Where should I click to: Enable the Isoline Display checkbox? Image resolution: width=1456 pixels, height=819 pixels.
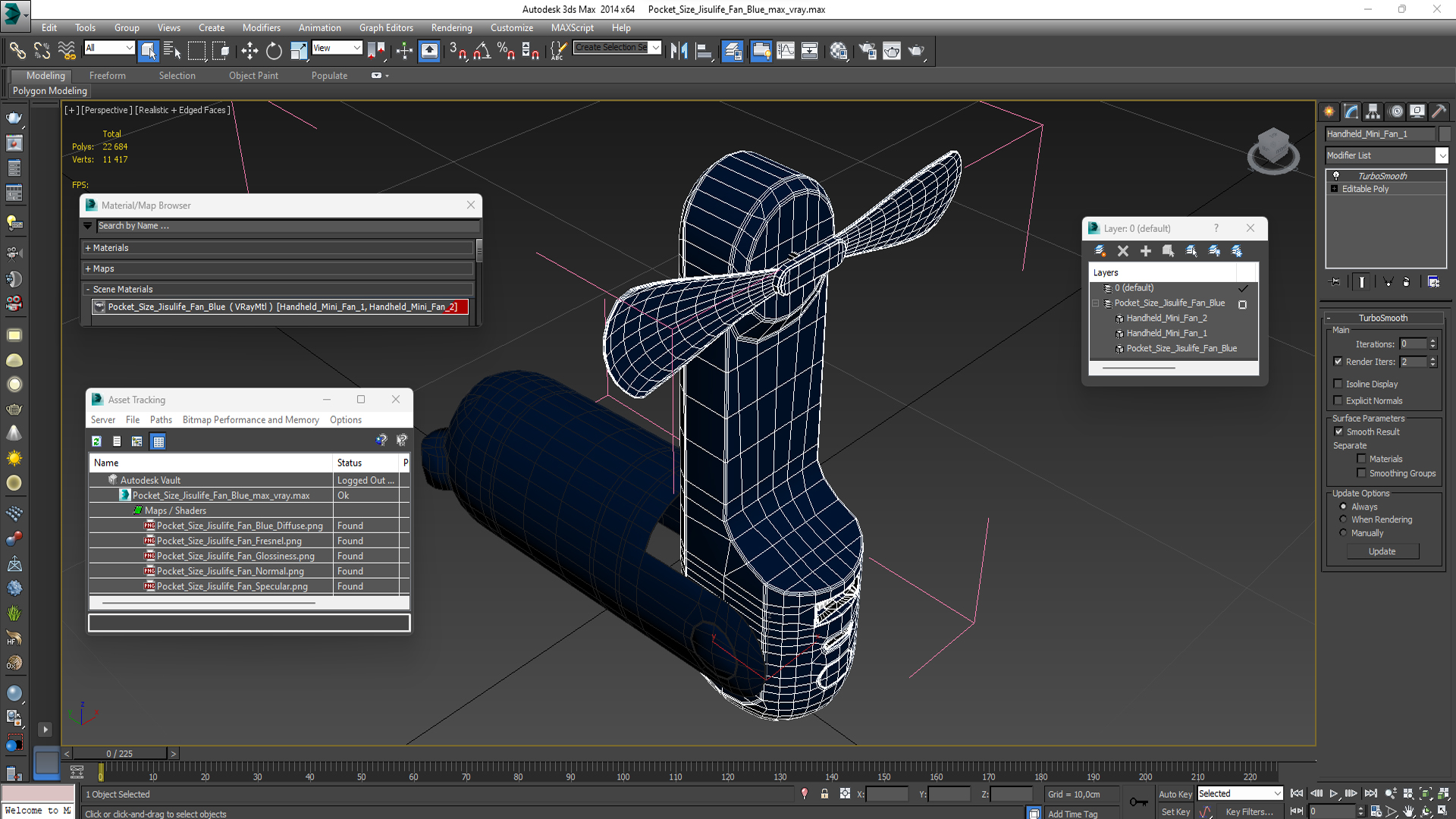[x=1338, y=384]
